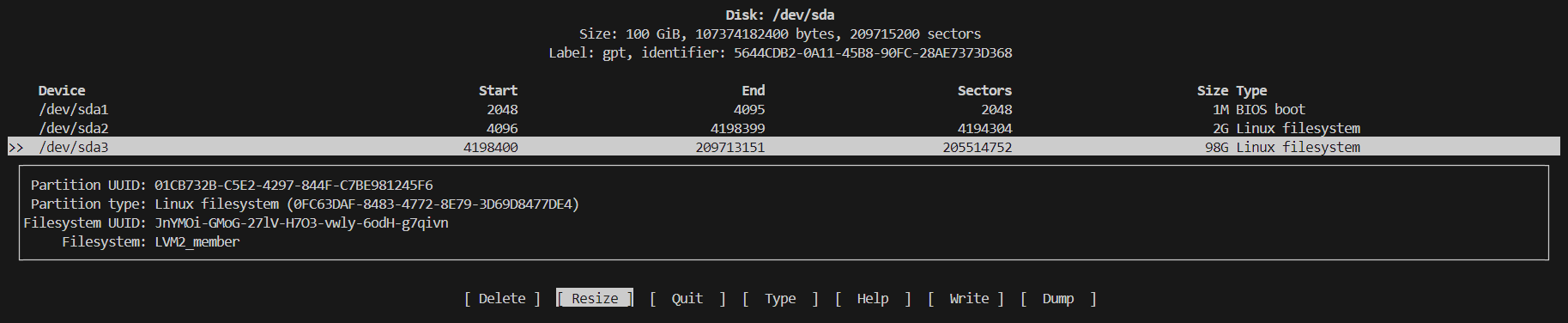The width and height of the screenshot is (1568, 323).
Task: Select the /dev/sda2 partition row
Action: pyautogui.click(x=784, y=128)
